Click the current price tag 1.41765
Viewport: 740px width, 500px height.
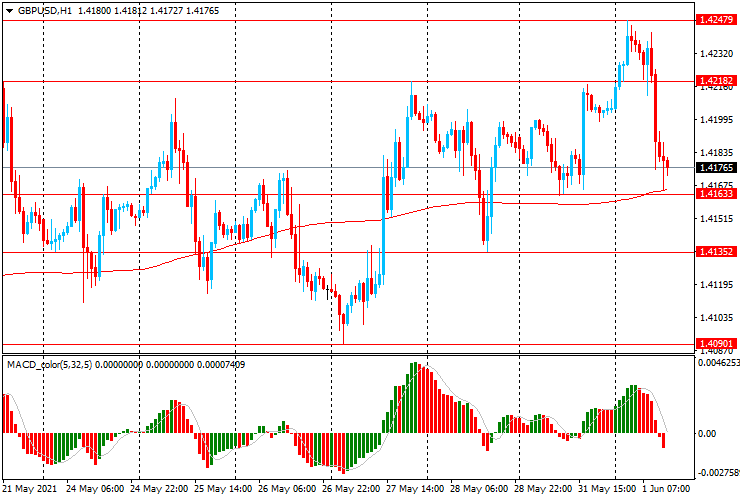718,167
